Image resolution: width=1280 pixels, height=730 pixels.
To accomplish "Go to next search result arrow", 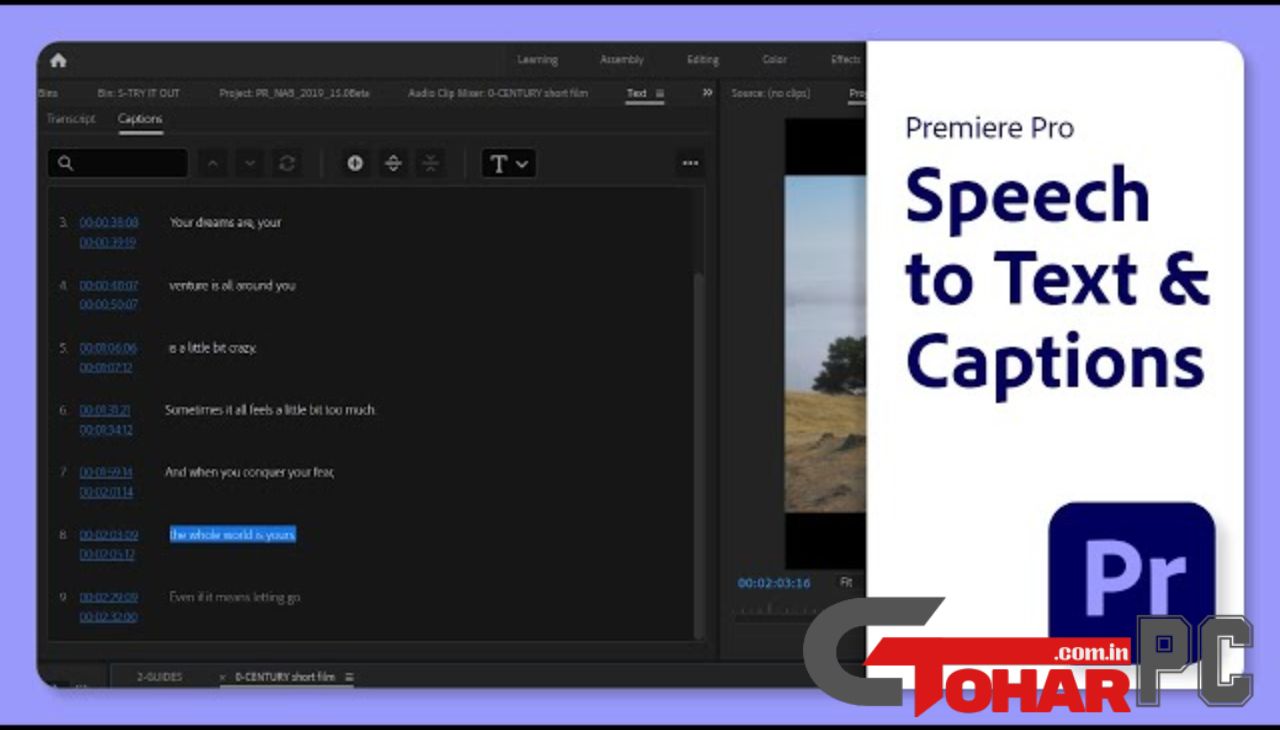I will (x=250, y=163).
